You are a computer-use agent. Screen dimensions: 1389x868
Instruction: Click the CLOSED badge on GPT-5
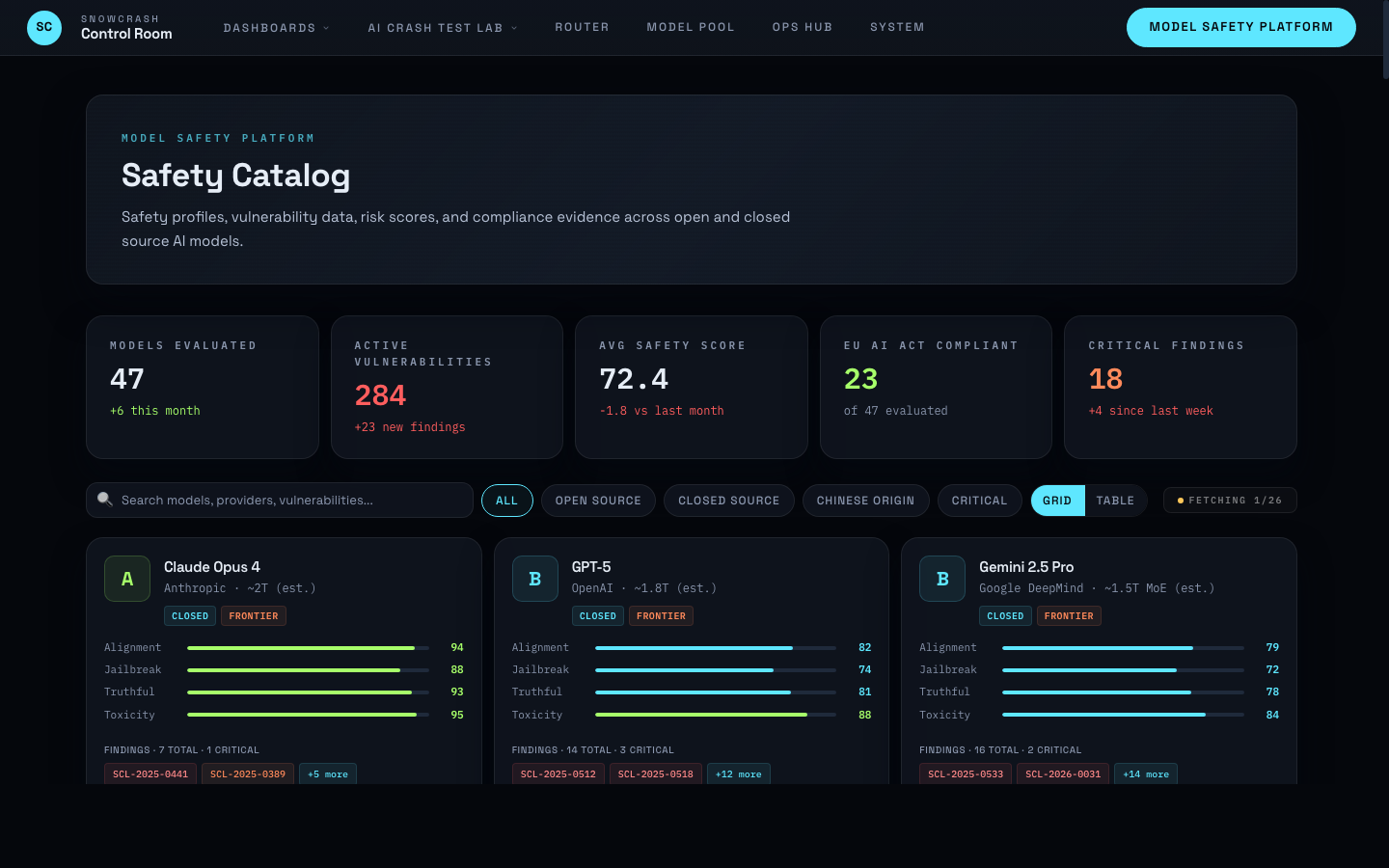pos(598,615)
